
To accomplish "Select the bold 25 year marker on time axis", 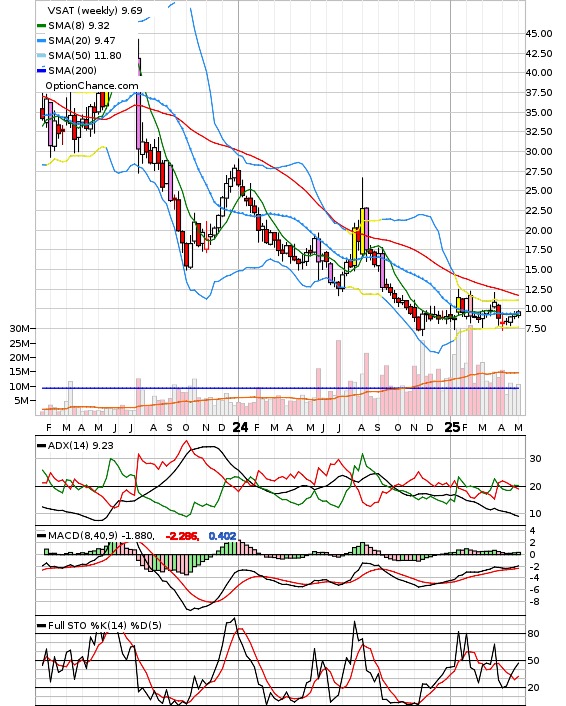I will click(452, 427).
